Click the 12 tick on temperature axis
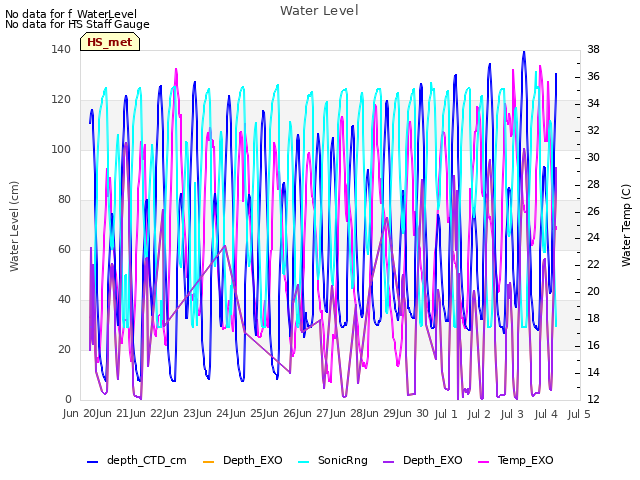The height and width of the screenshot is (480, 640). click(593, 399)
